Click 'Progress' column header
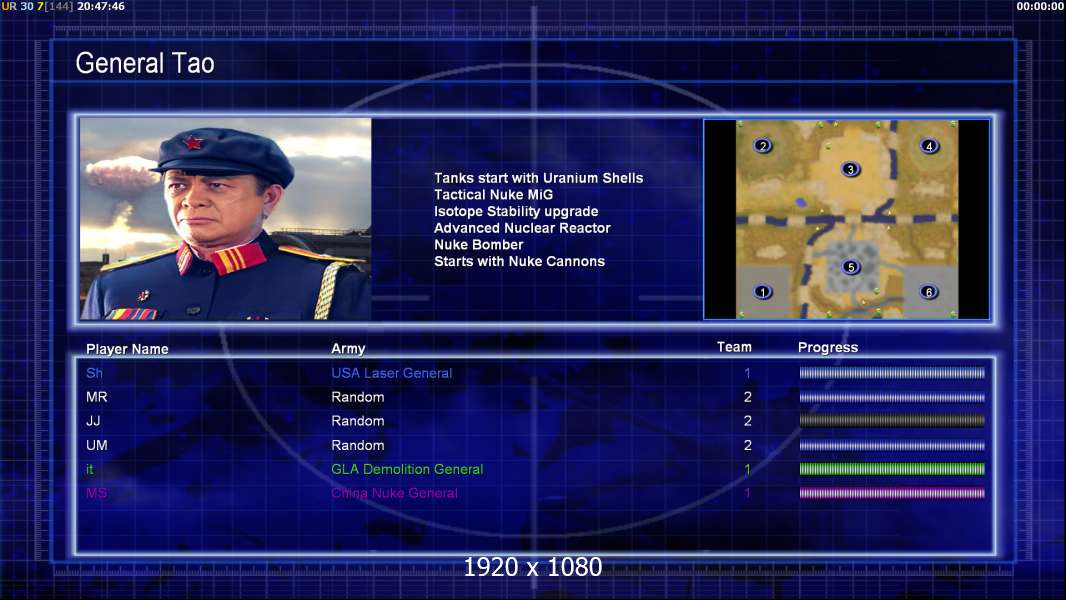The width and height of the screenshot is (1066, 600). point(828,347)
